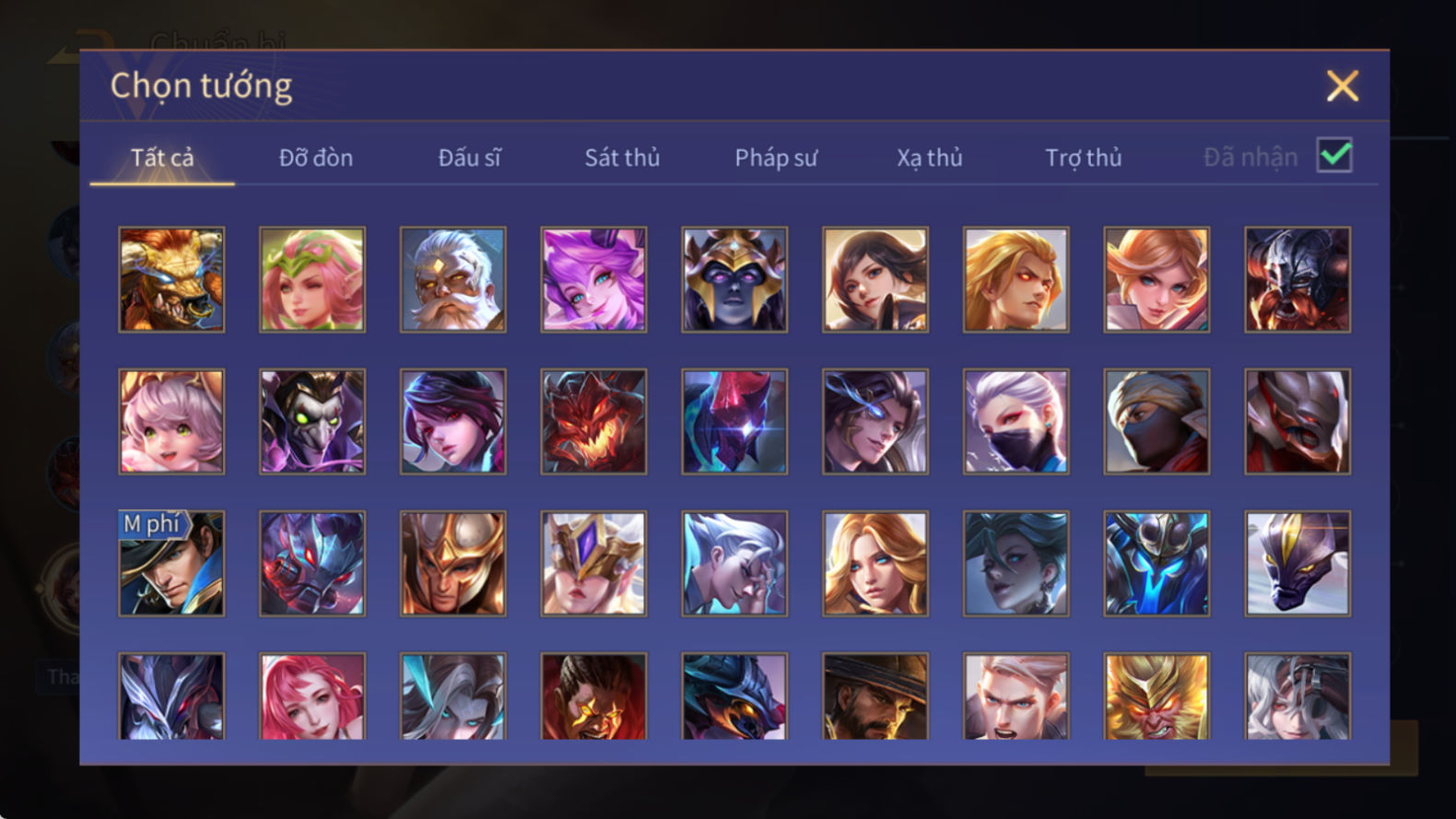The image size is (1456, 819).
Task: Choose the purple-haired girl with cat ears
Action: (593, 280)
